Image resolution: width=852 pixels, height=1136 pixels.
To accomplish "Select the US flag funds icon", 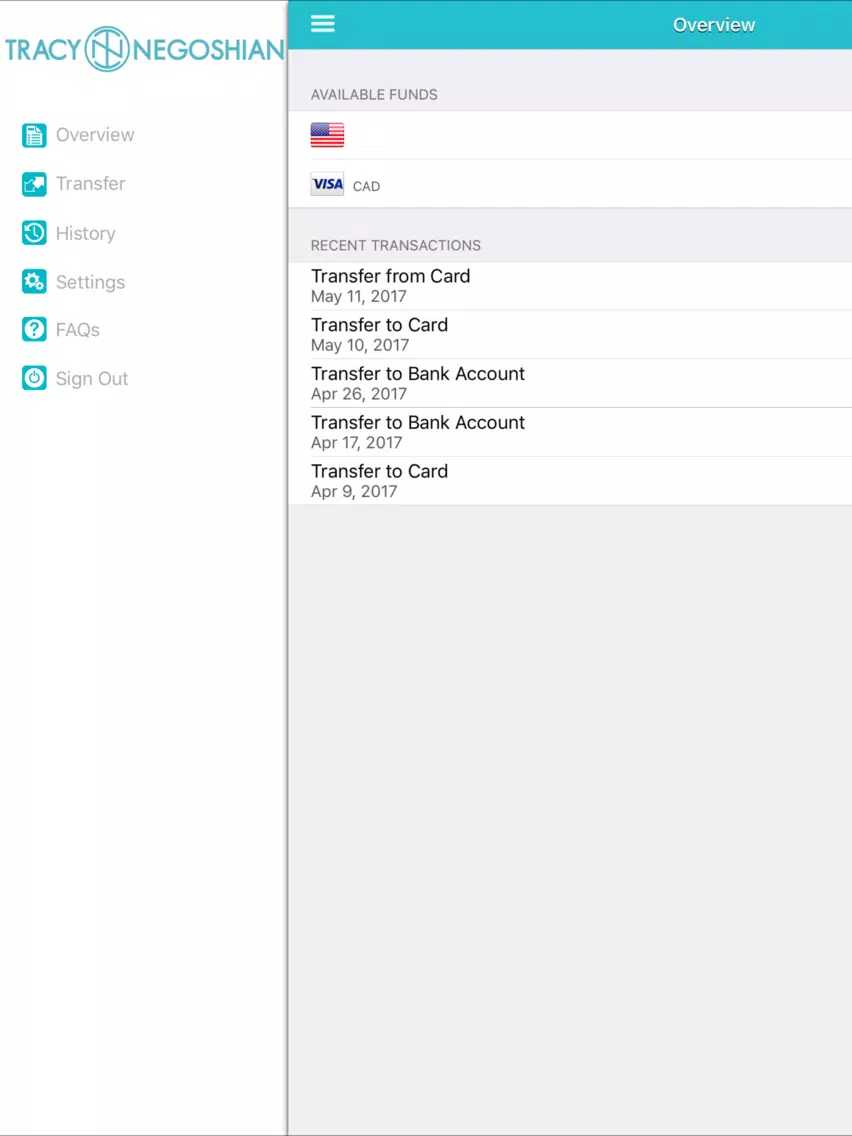I will (x=327, y=135).
